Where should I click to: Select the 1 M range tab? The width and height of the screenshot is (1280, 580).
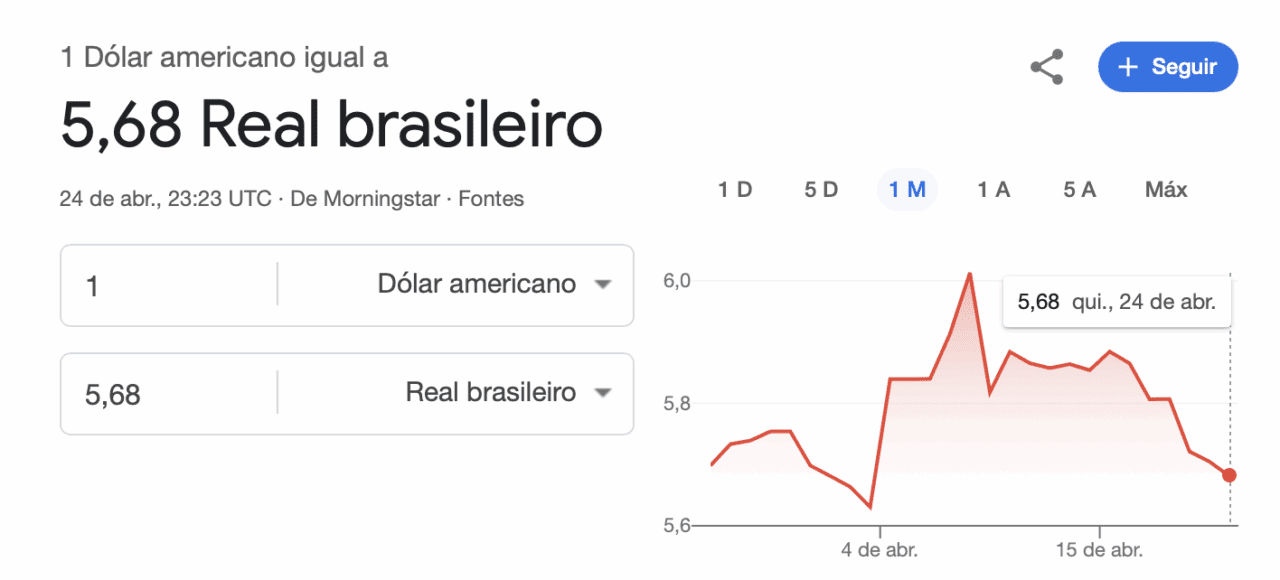[907, 190]
